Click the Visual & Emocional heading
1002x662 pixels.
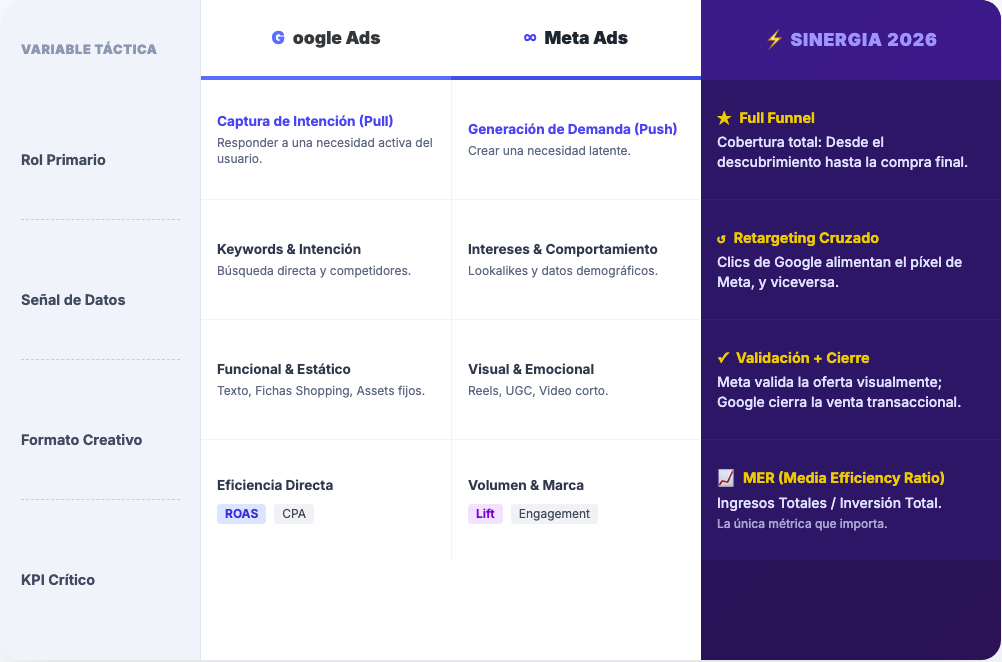(531, 369)
